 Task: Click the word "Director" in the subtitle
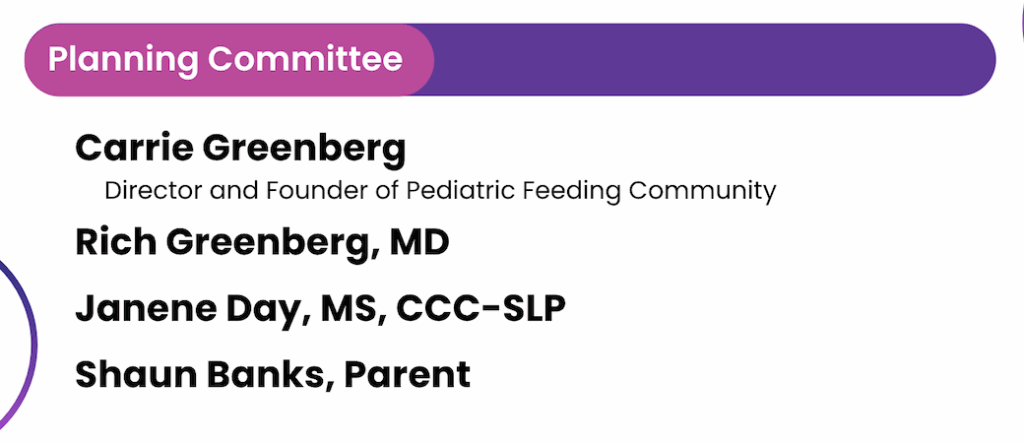[x=144, y=190]
